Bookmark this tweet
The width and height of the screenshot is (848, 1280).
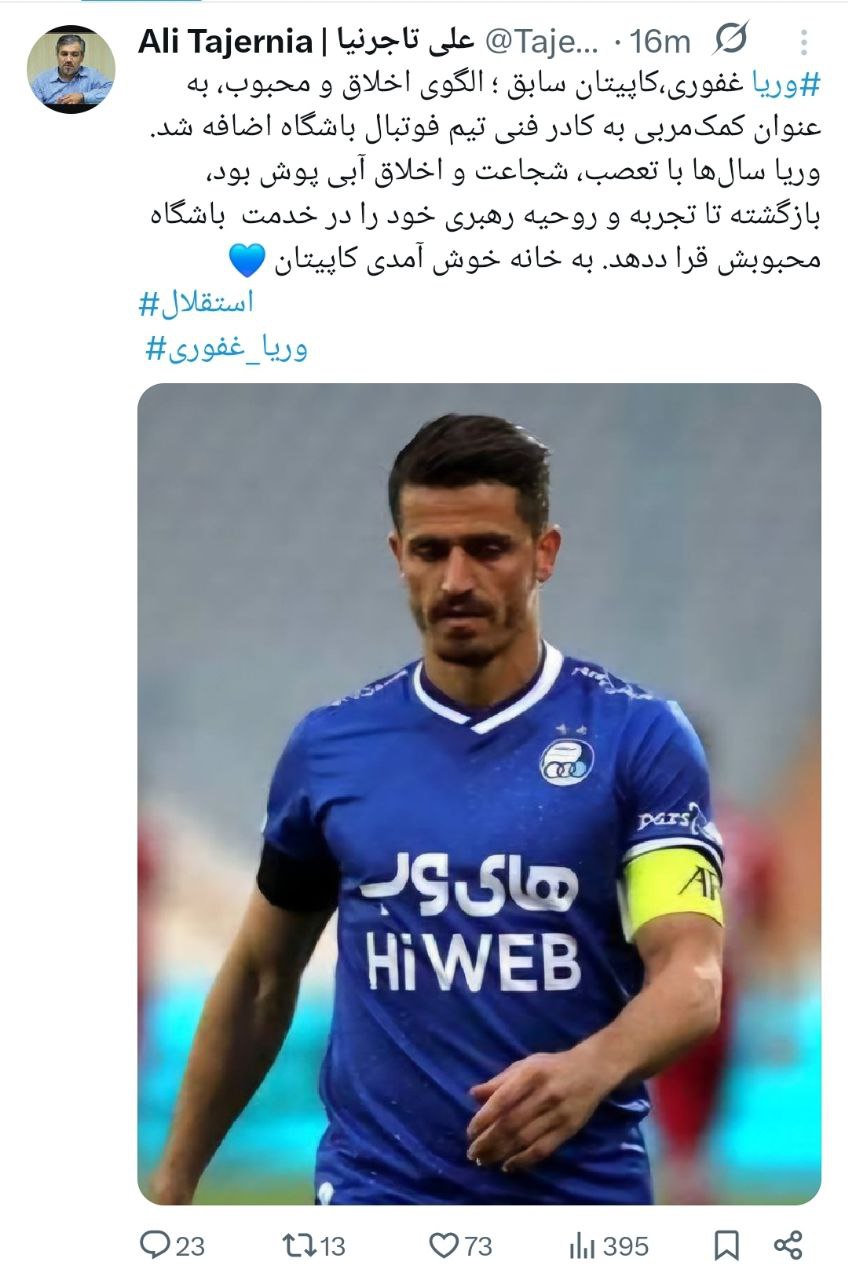pyautogui.click(x=728, y=1245)
